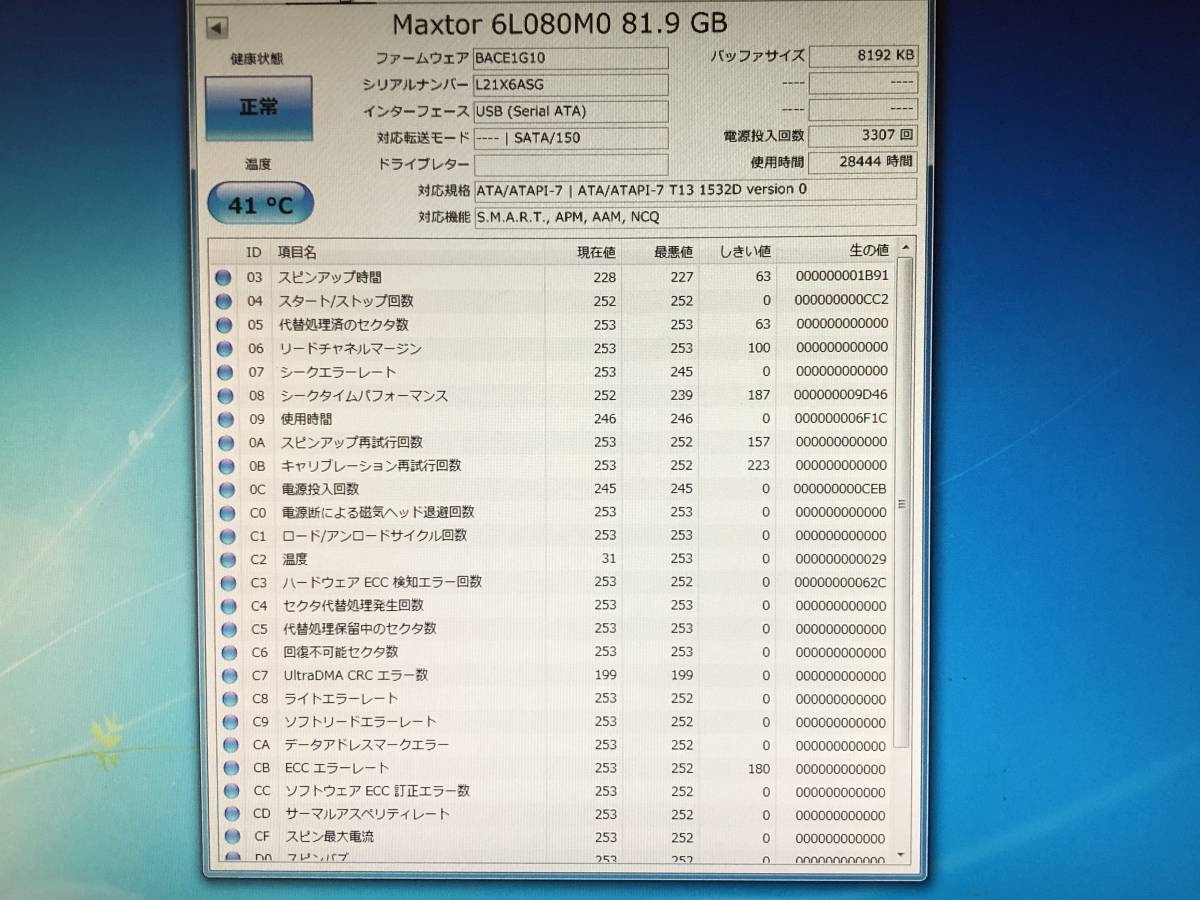The width and height of the screenshot is (1200, 900).
Task: Click the raw value 000000000CEB
Action: tap(840, 489)
